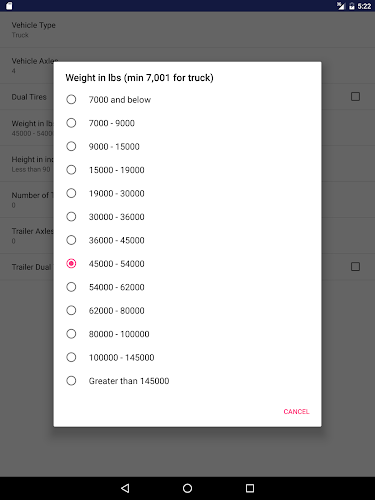Pick the 15000 - 19000 weight option
This screenshot has width=375, height=500.
point(187,170)
